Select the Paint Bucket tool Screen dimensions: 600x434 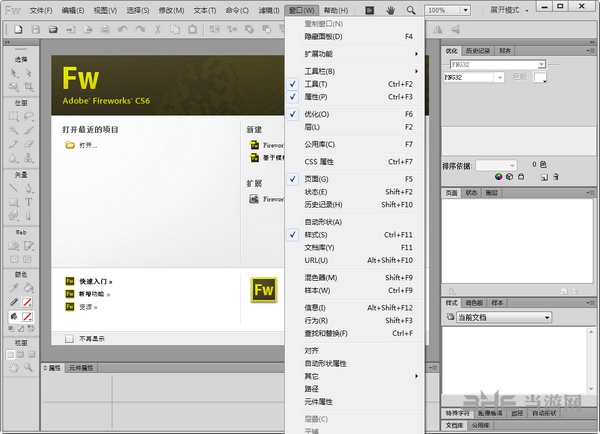pos(29,287)
